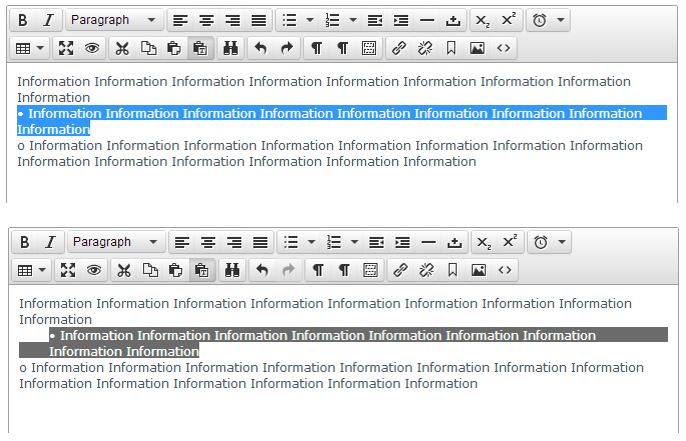This screenshot has width=686, height=441.
Task: Open insert date/time arrow, bottom editor
Action: coord(562,242)
